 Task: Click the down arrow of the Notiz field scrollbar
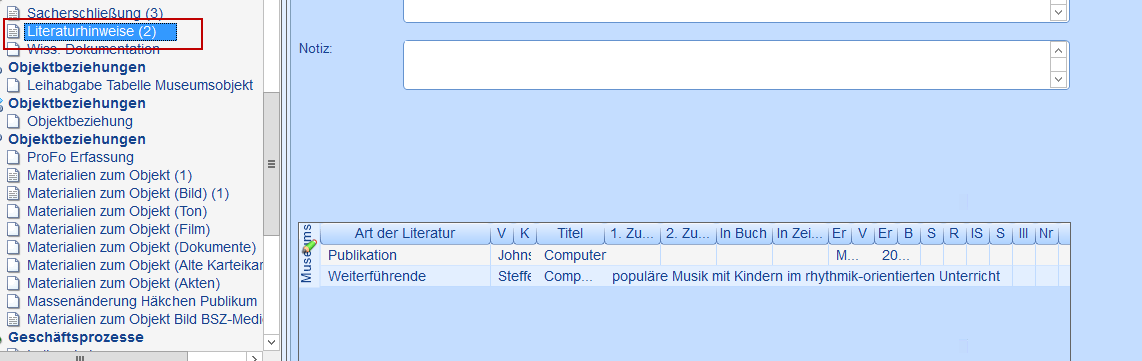(1058, 79)
